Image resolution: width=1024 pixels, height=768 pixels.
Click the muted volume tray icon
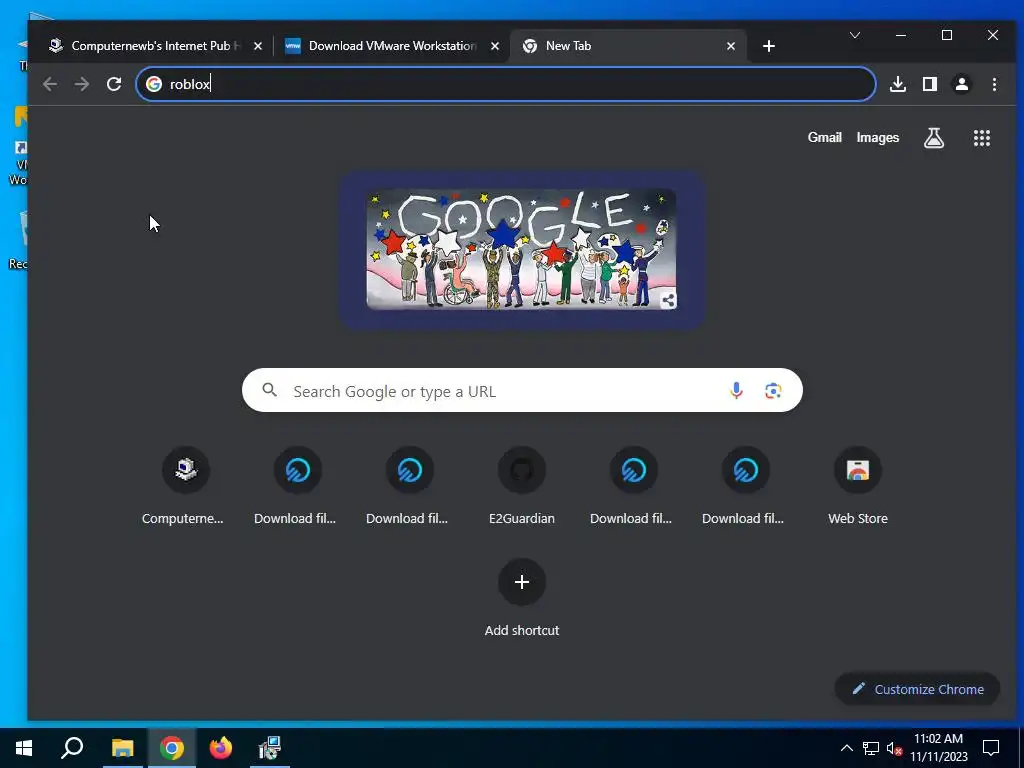[x=894, y=748]
